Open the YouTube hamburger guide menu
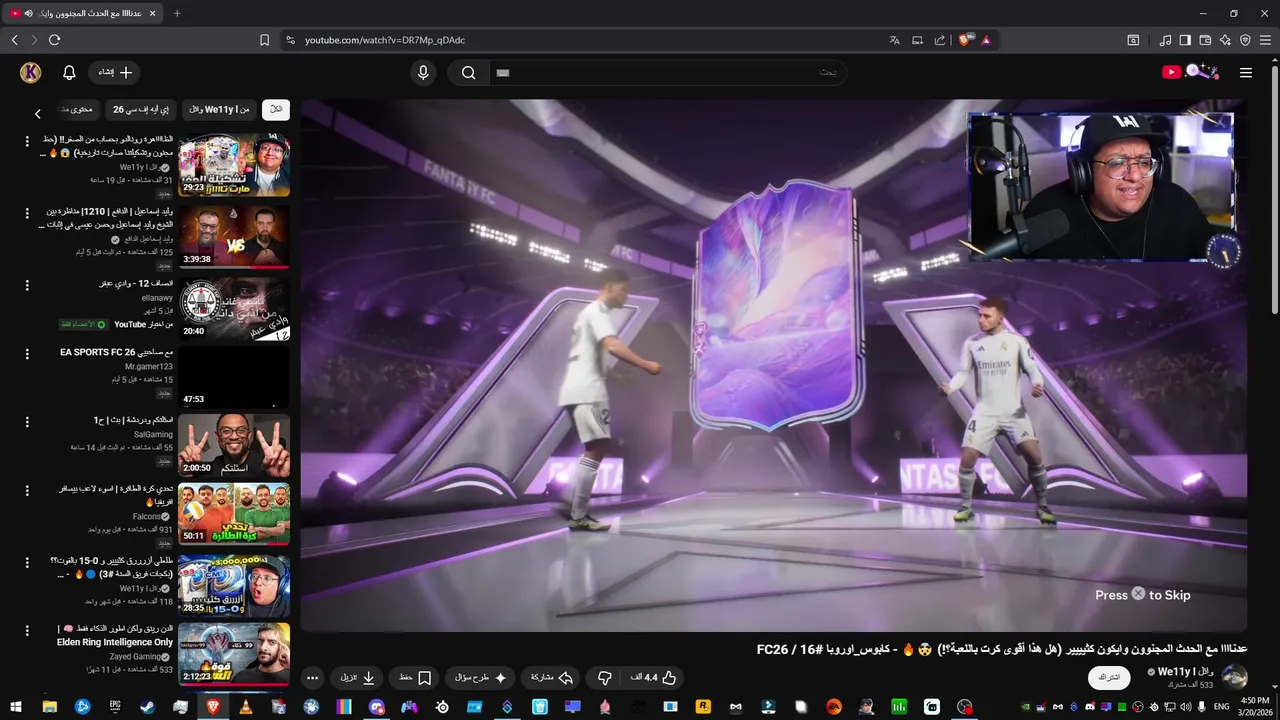The image size is (1280, 720). click(1245, 72)
